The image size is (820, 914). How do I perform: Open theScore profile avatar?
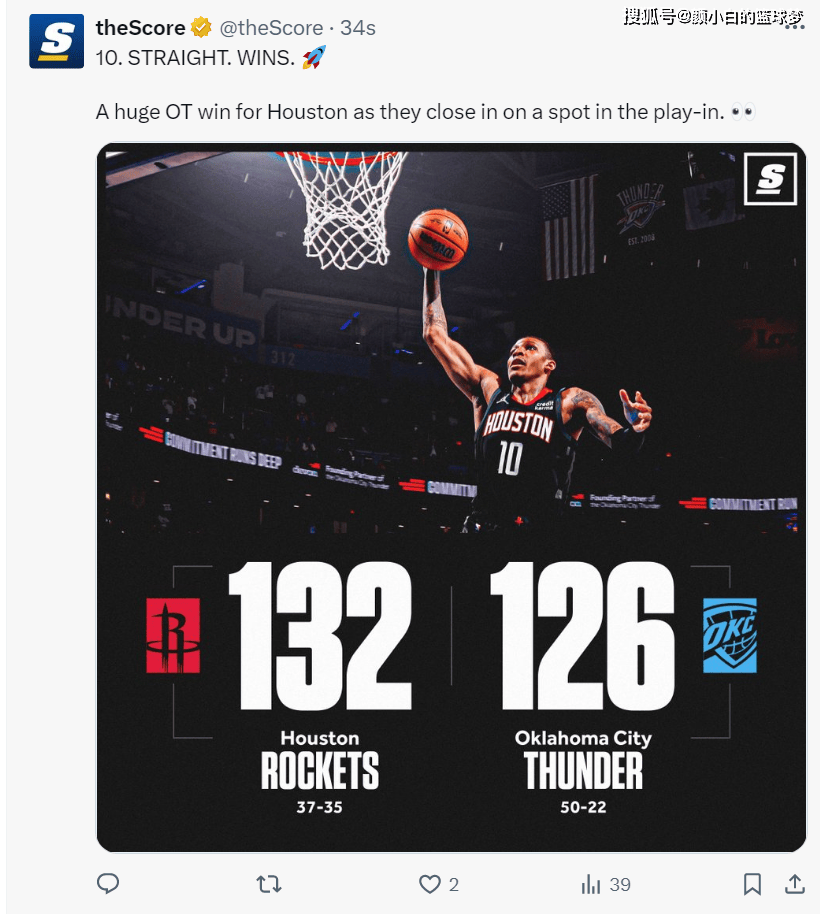pos(57,41)
